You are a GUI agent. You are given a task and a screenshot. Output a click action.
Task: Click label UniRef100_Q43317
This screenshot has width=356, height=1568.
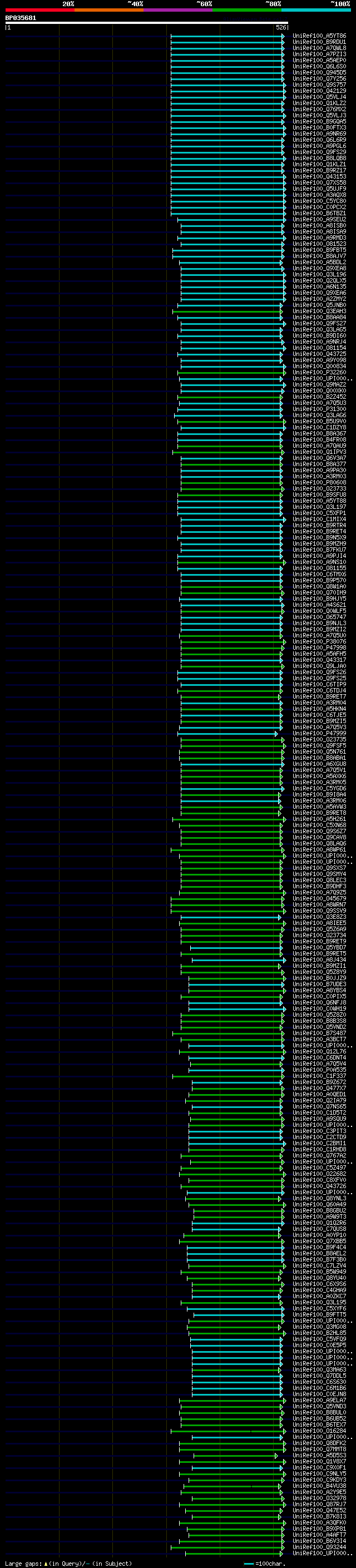[x=319, y=660]
